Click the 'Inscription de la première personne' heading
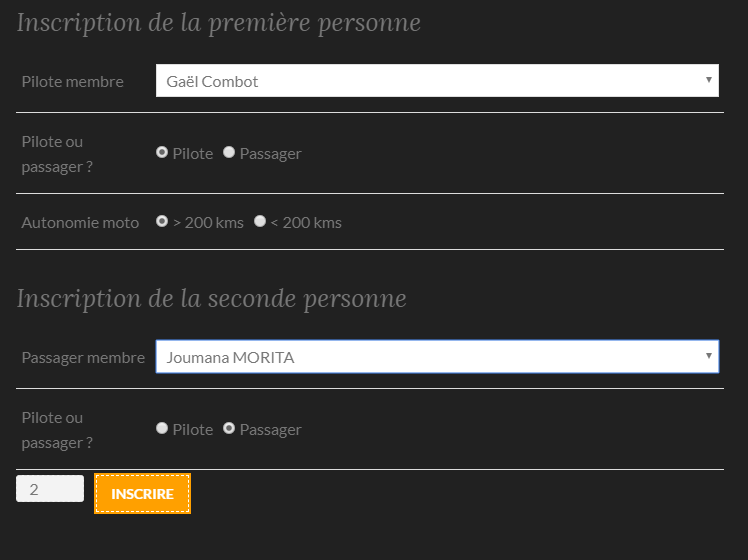Viewport: 748px width, 560px height. (218, 23)
